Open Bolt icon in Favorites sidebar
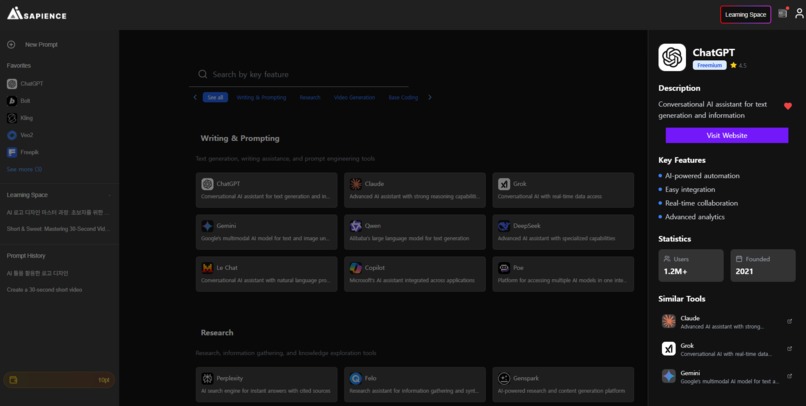This screenshot has width=806, height=406. pos(12,101)
